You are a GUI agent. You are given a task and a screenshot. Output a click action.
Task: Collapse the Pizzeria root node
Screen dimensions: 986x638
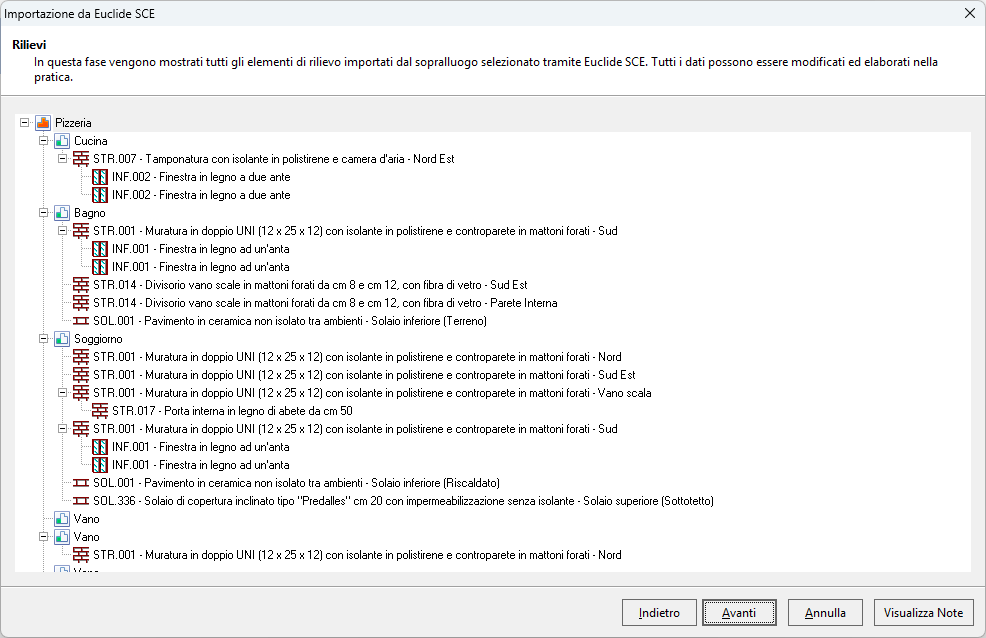click(24, 123)
